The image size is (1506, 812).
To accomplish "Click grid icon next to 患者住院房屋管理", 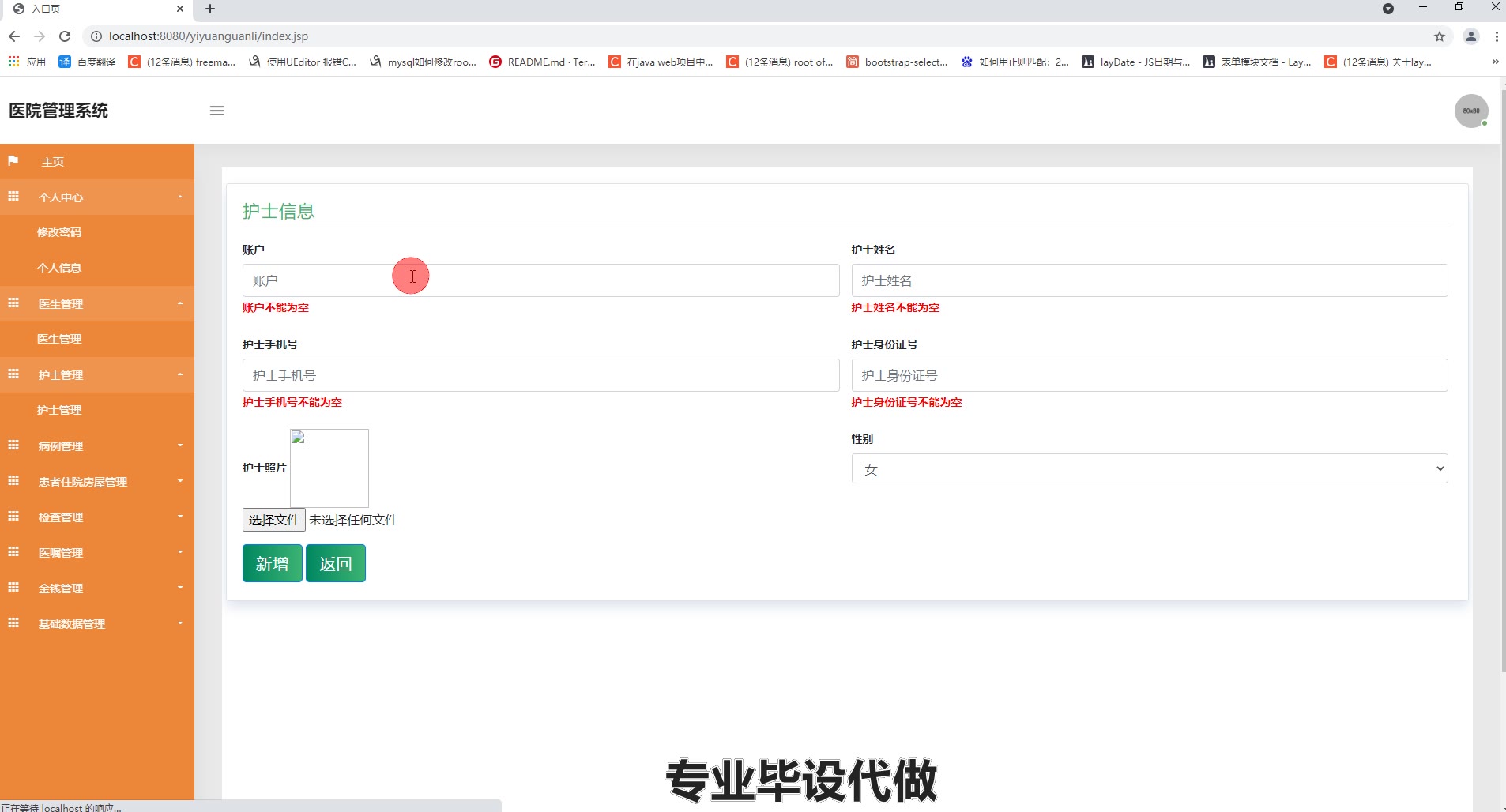I will [x=13, y=481].
